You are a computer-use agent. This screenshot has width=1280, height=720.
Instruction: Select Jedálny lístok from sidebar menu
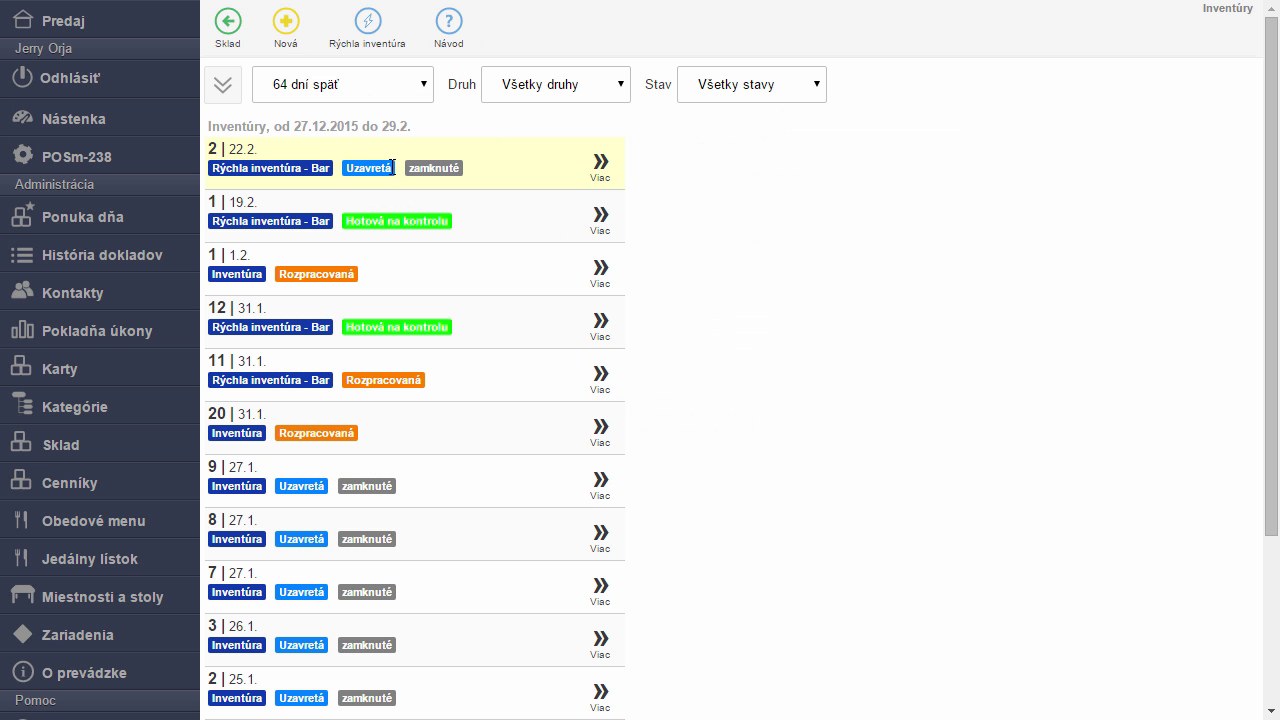point(100,559)
